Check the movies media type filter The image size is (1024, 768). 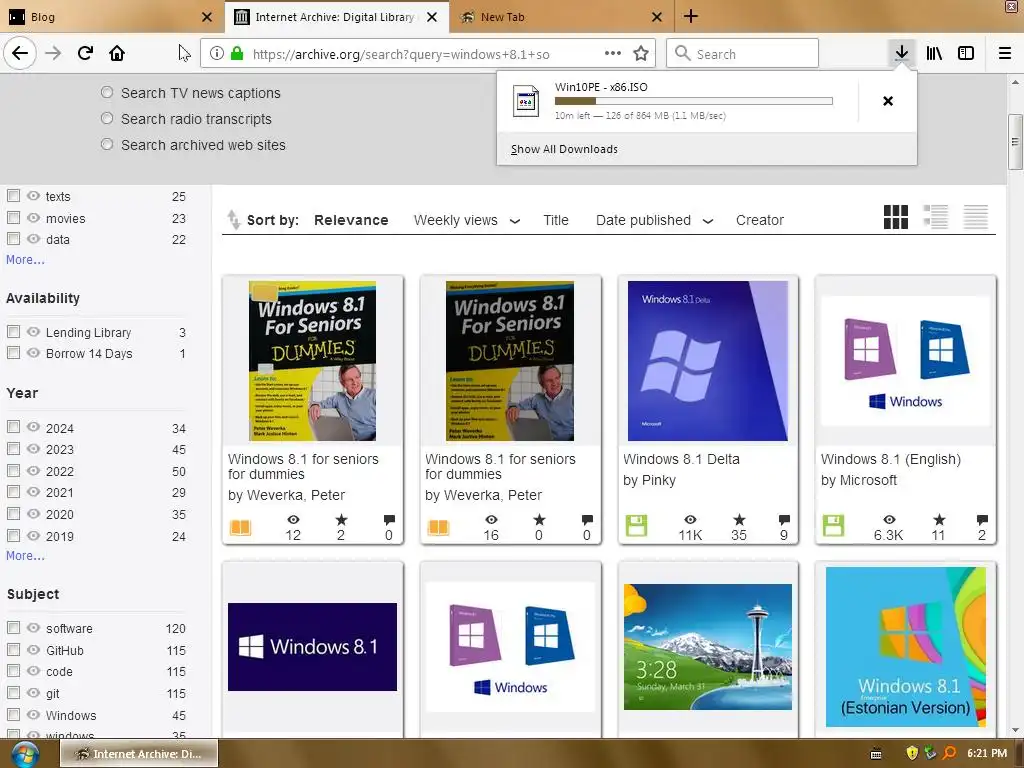[13, 217]
